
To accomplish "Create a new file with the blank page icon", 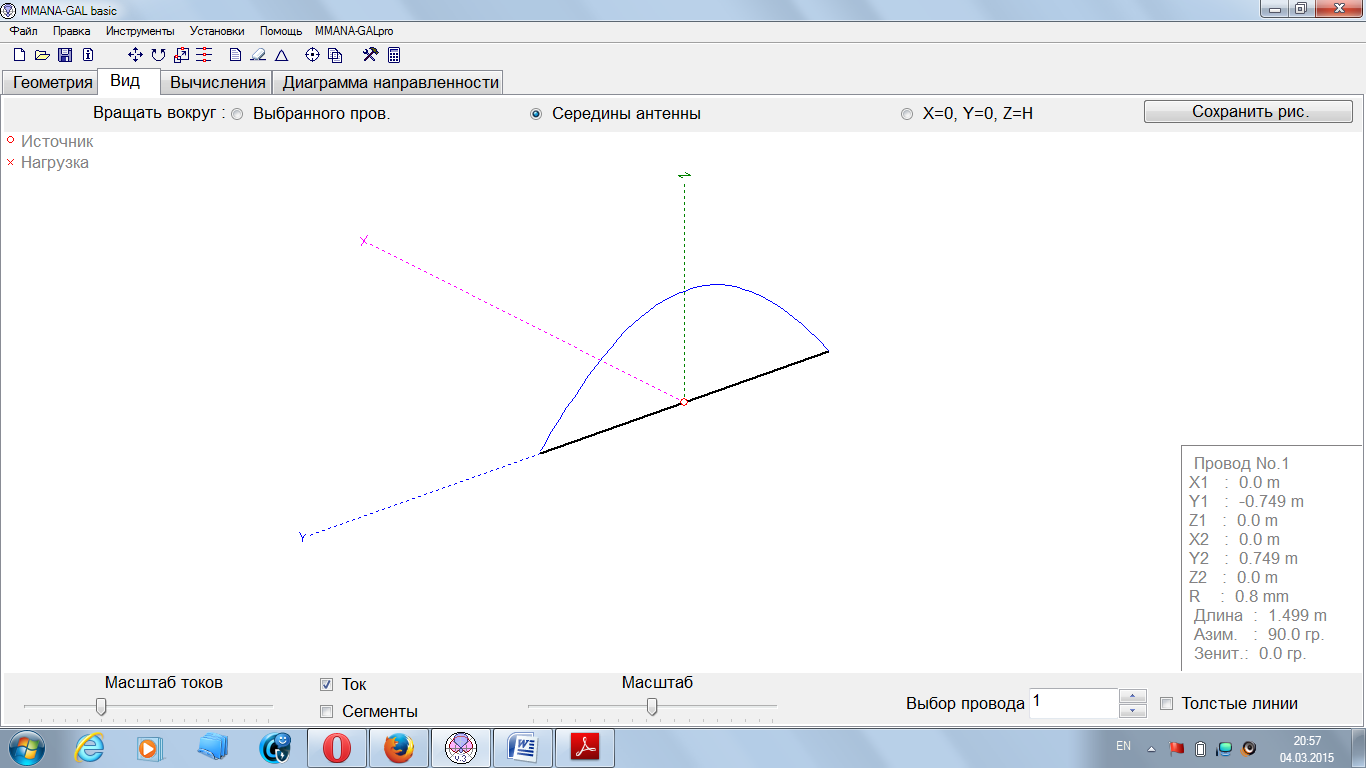I will [x=19, y=55].
